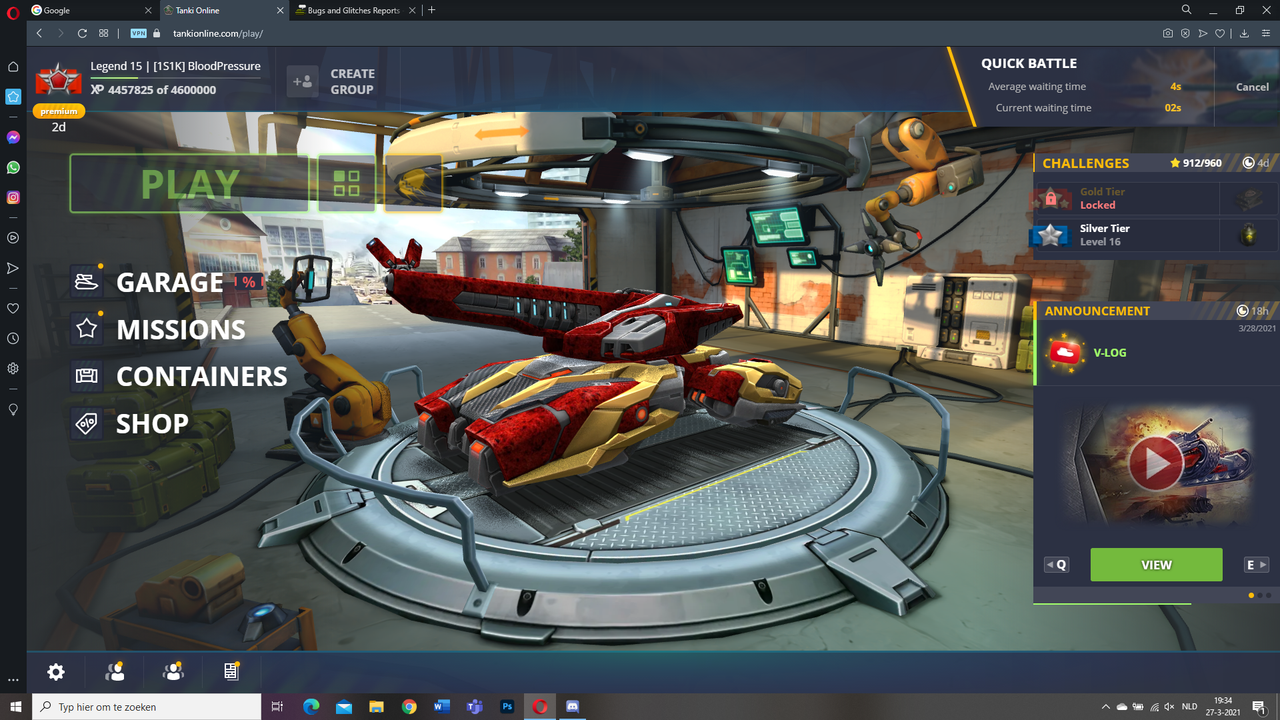The image size is (1280, 720).
Task: Add page to bookmarks heart icon
Action: coord(1221,33)
